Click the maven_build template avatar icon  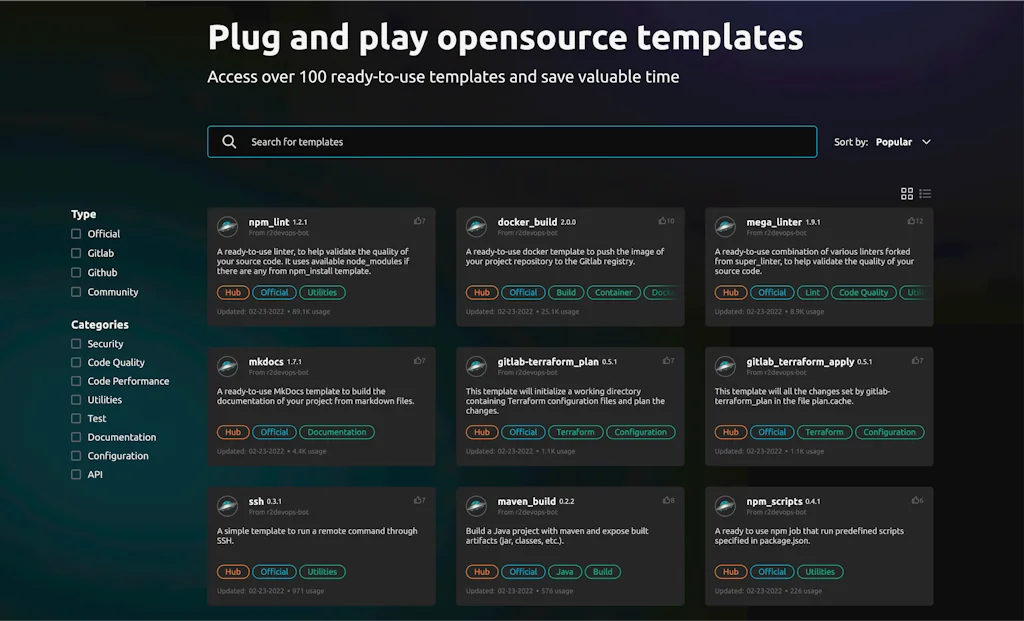477,506
